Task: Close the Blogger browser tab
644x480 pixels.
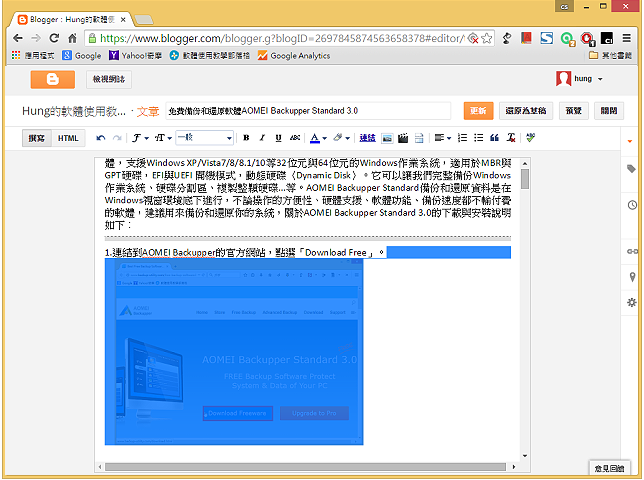Action: (123, 19)
